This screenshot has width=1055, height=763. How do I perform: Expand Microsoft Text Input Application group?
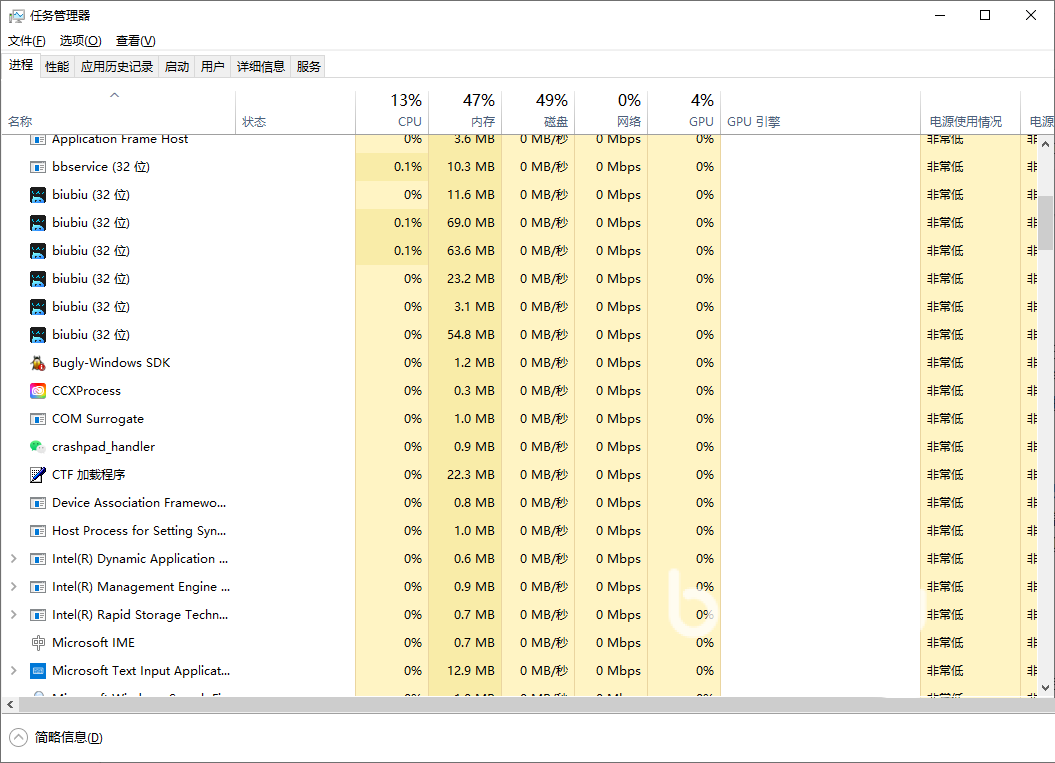[13, 671]
